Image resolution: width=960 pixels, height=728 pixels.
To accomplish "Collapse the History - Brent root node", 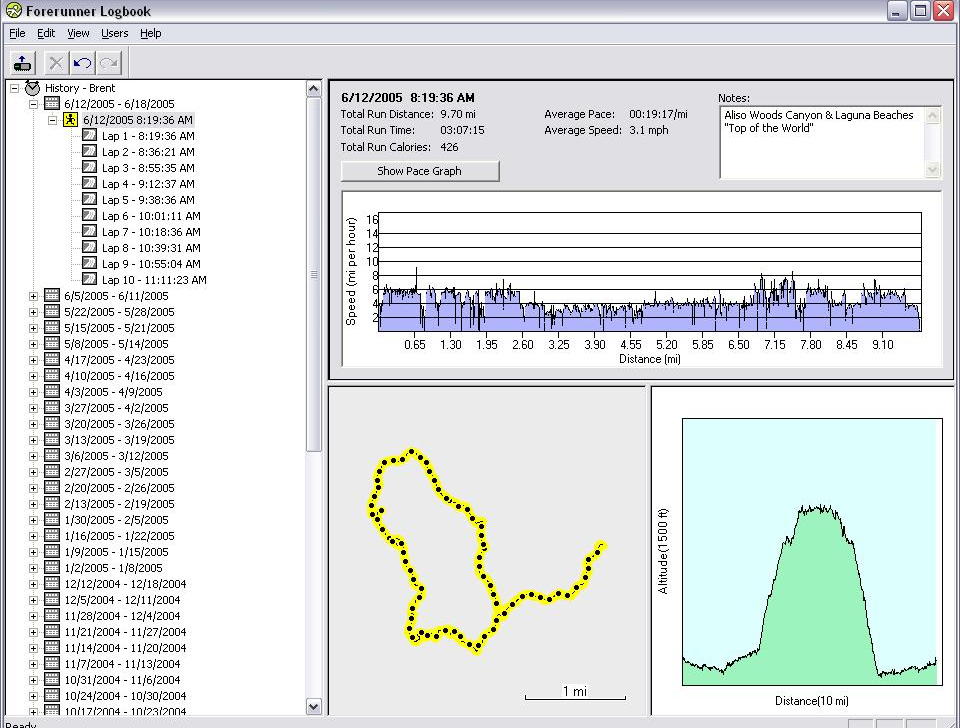I will click(x=15, y=88).
